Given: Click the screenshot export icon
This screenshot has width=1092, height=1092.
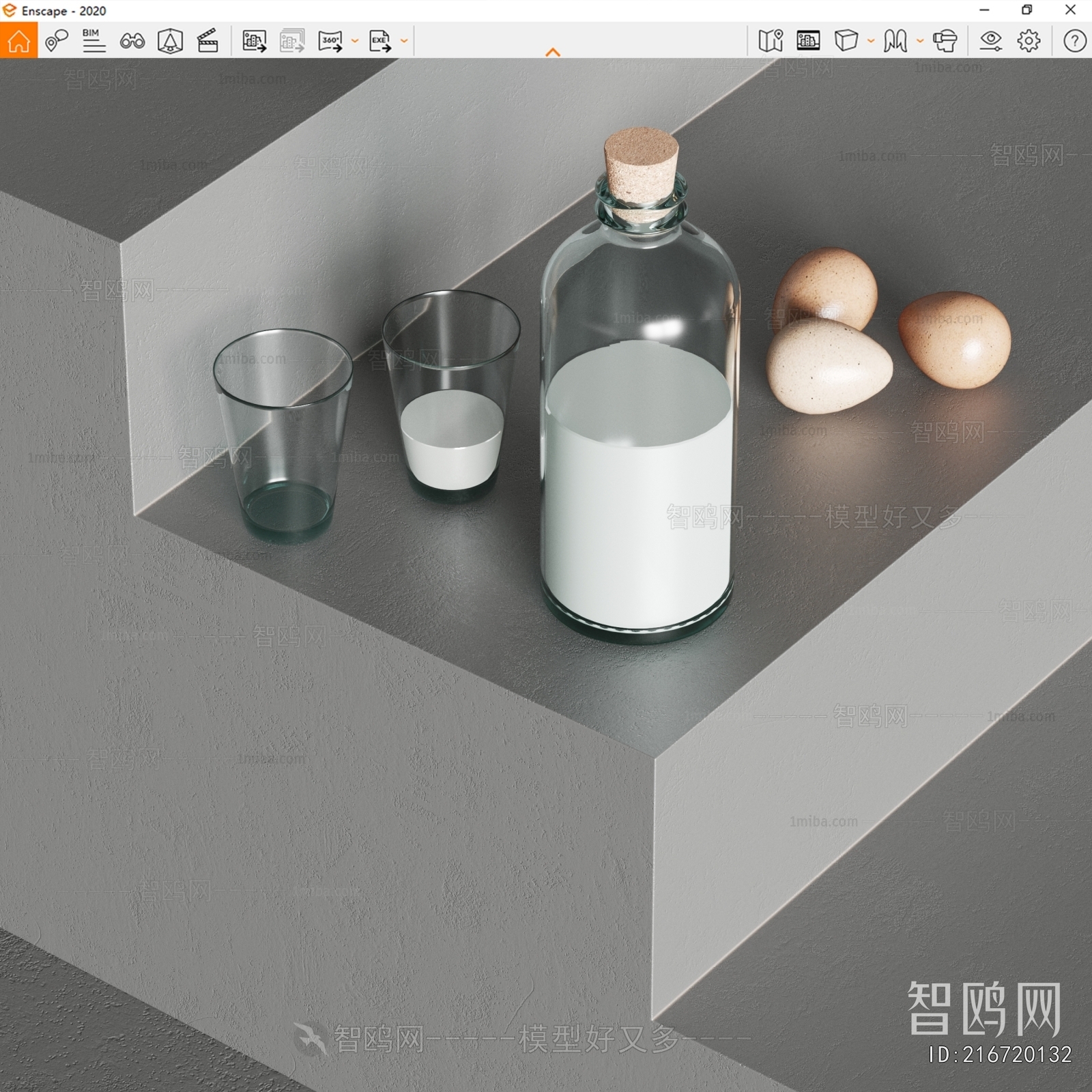Looking at the screenshot, I should click(255, 41).
